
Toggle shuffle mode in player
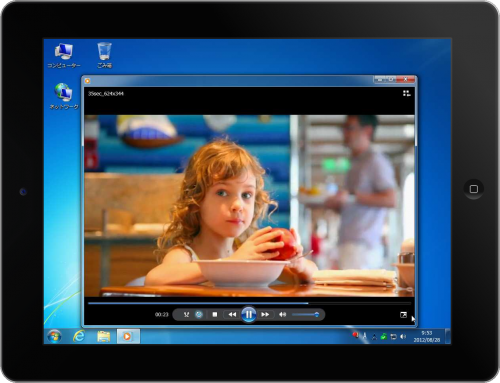point(186,314)
